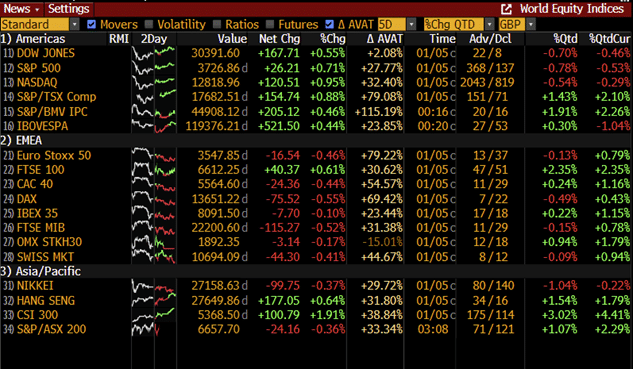Toggle the Volatility checkbox
This screenshot has width=633, height=369.
click(x=149, y=24)
